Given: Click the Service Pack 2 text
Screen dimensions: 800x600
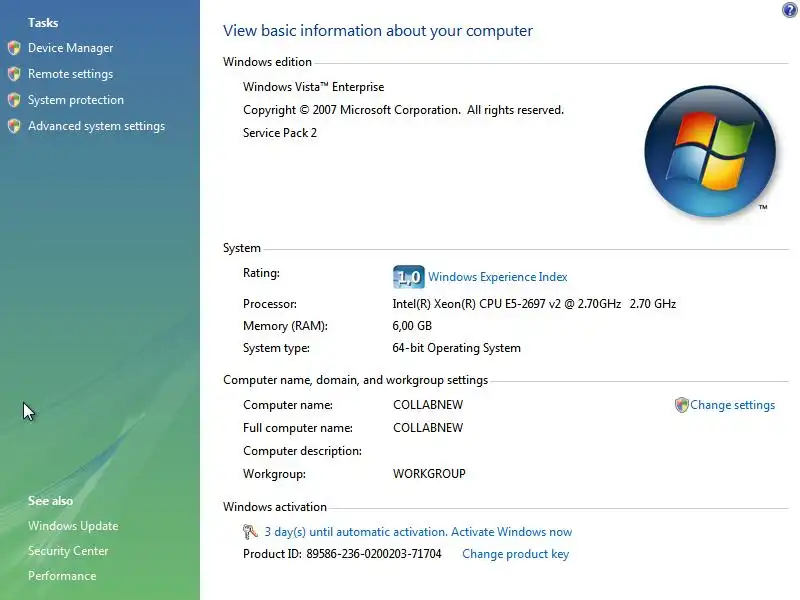Looking at the screenshot, I should click(280, 133).
